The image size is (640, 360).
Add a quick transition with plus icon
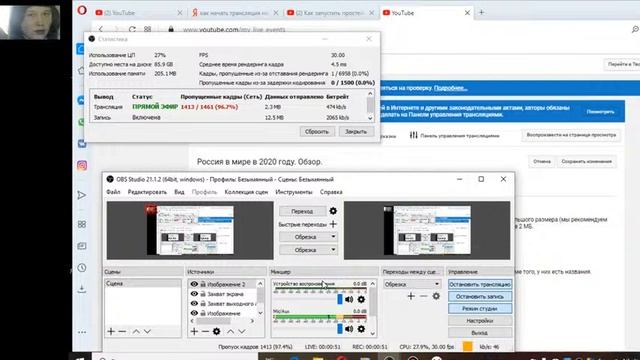pyautogui.click(x=333, y=224)
